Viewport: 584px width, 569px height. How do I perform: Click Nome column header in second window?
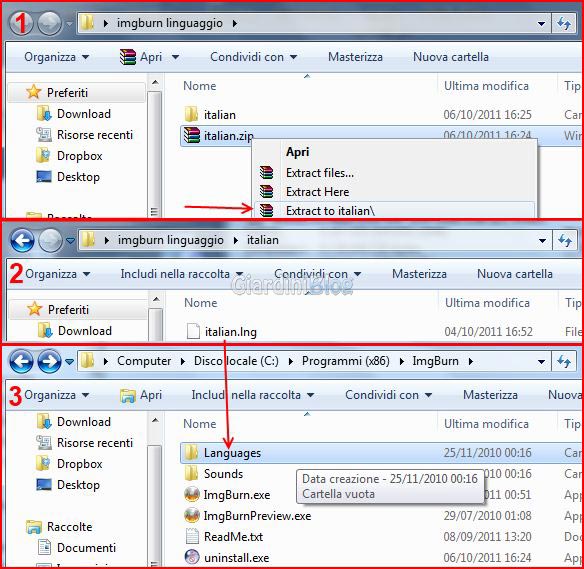tap(201, 303)
